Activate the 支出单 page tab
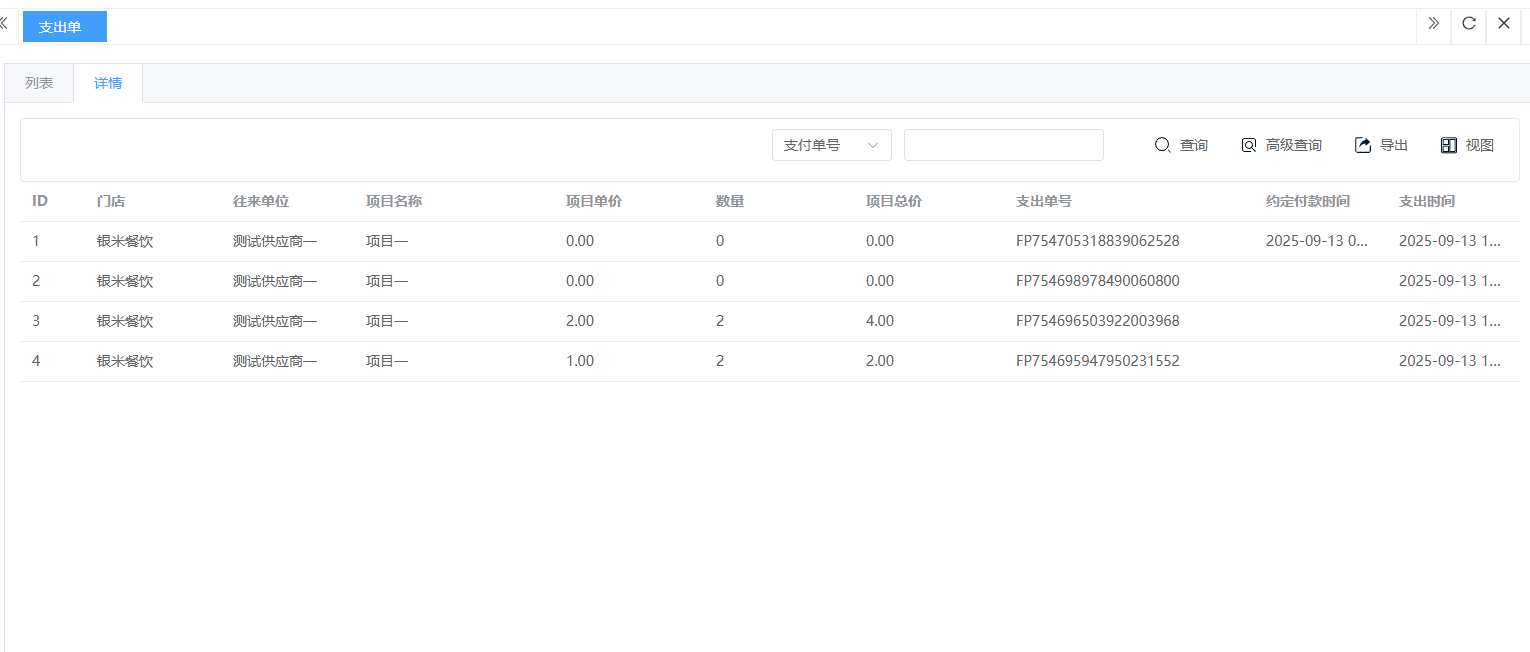 [64, 27]
